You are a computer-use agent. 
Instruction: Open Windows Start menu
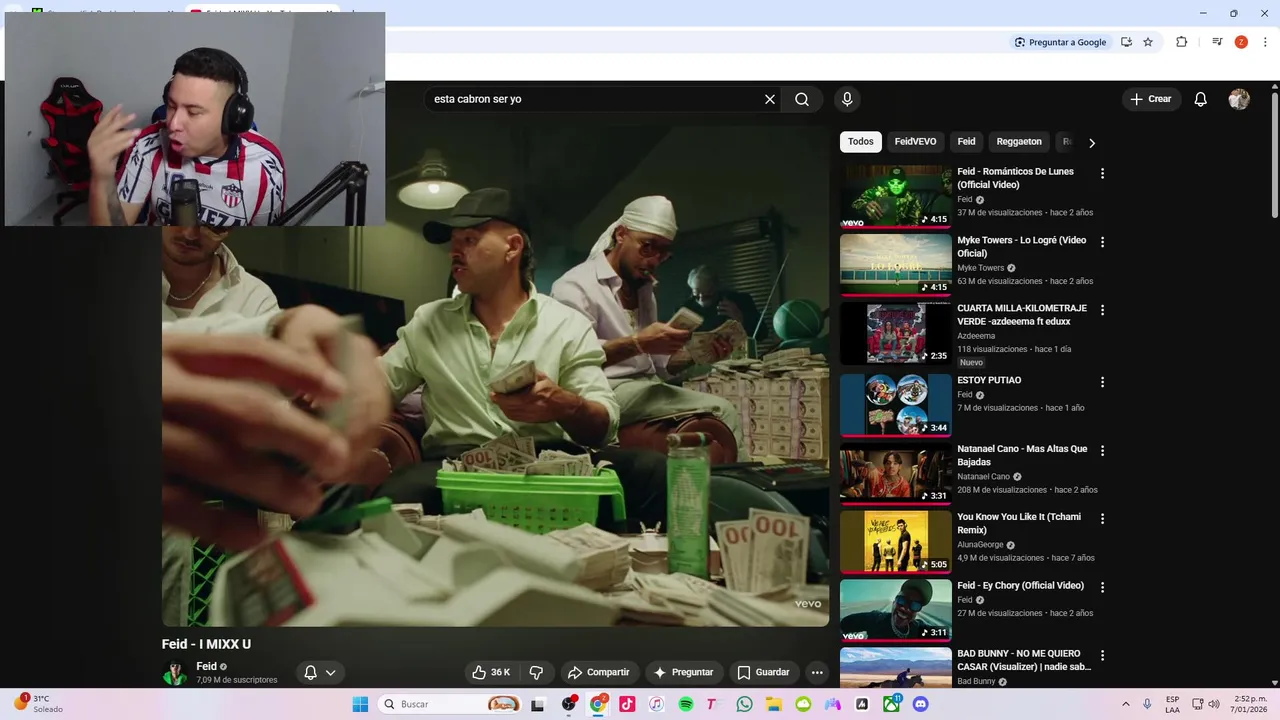360,704
